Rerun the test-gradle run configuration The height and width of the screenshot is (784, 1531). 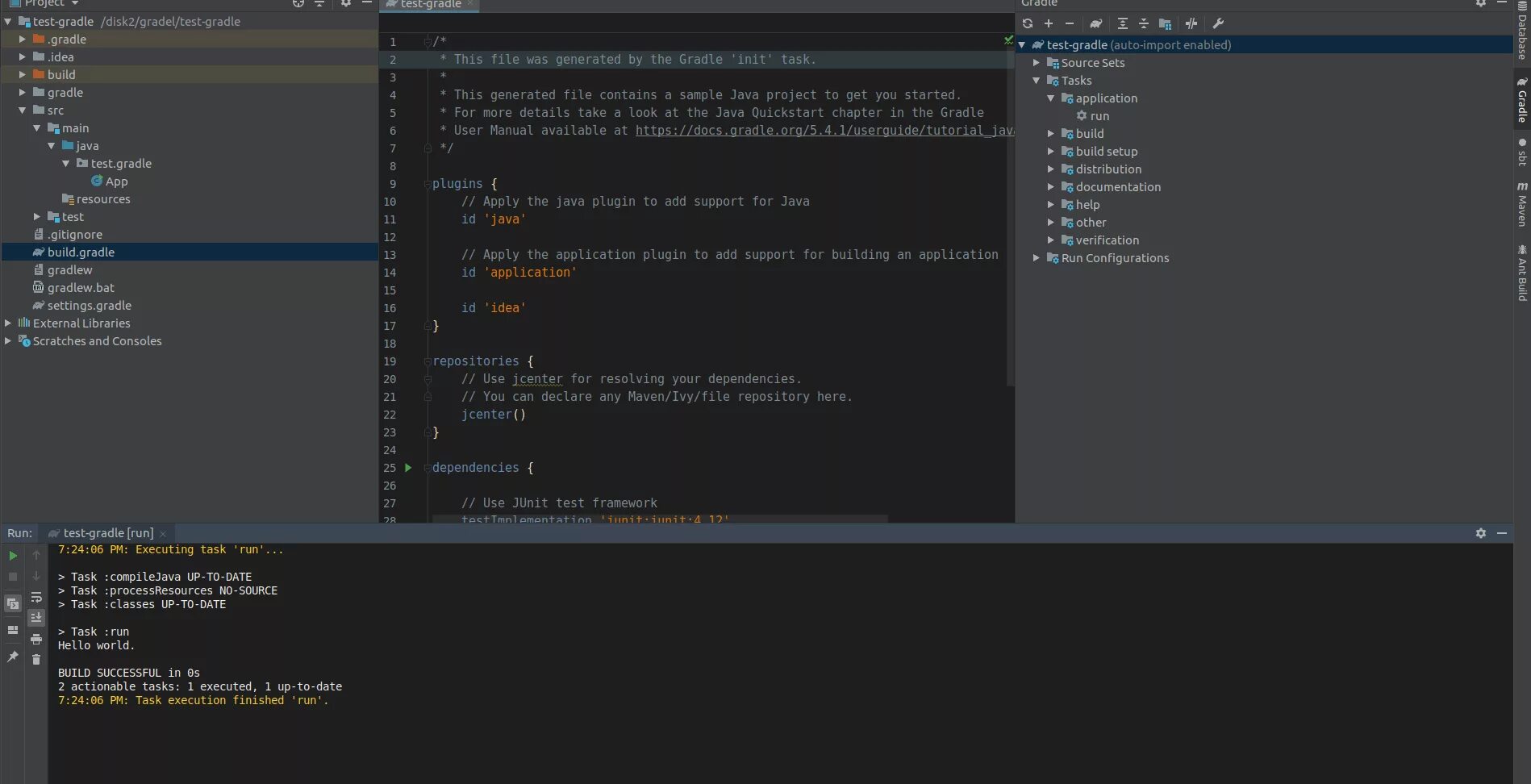pos(13,555)
